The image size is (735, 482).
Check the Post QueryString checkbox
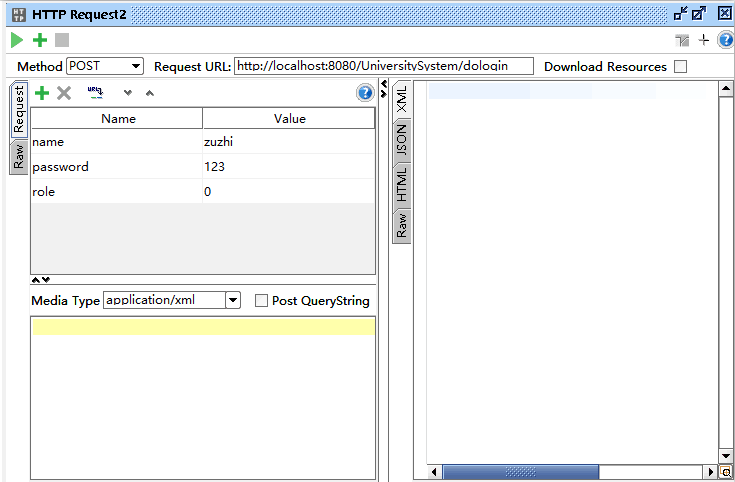click(261, 301)
